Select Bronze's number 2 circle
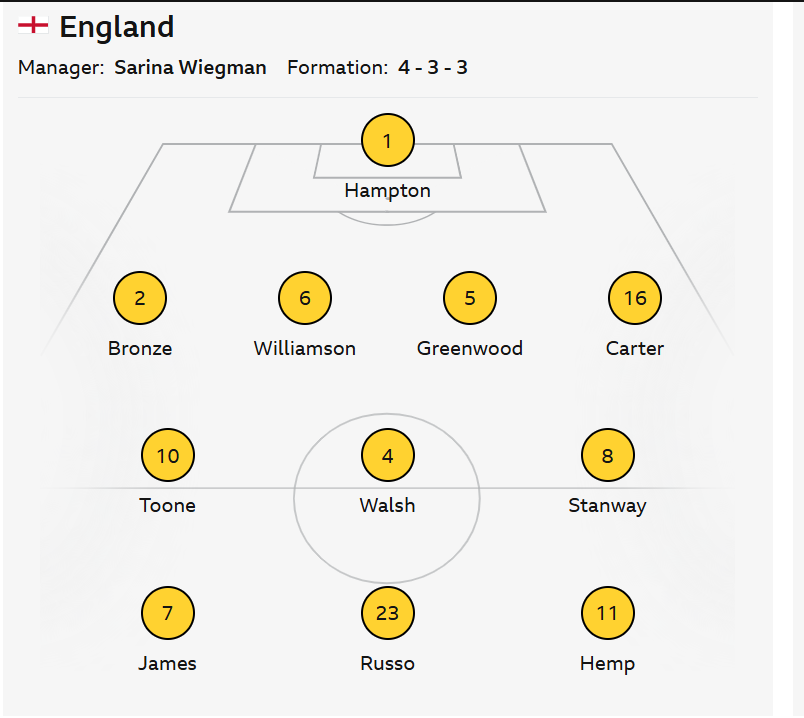 140,298
